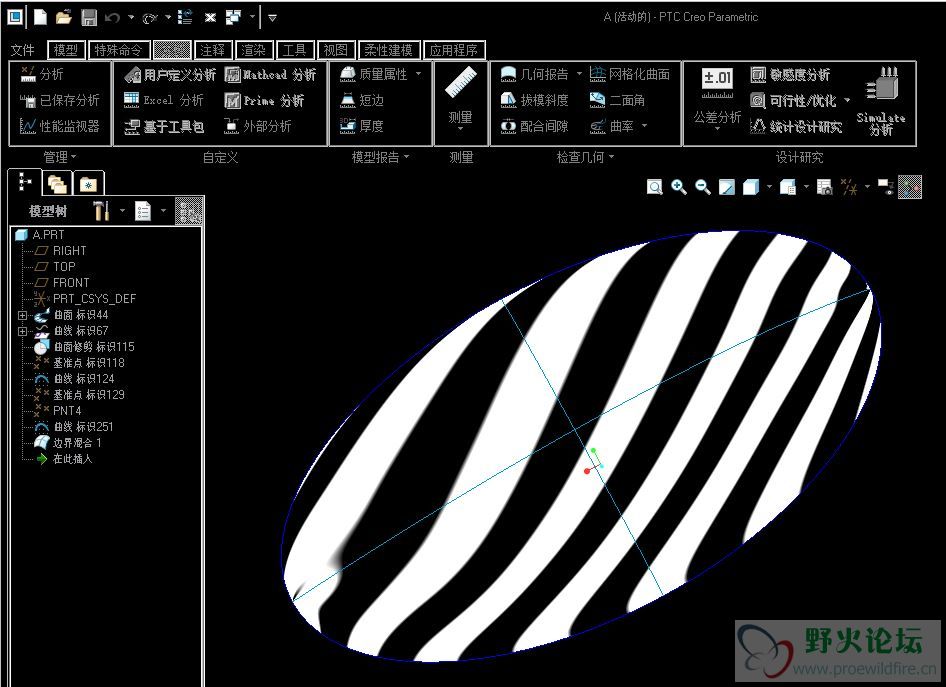The width and height of the screenshot is (946, 687).
Task: Check Mating Clearance (配合间隙)
Action: pos(535,126)
